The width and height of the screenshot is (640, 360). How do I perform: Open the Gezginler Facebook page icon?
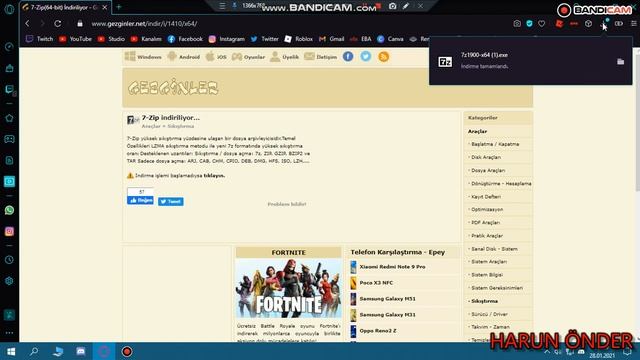tap(348, 57)
